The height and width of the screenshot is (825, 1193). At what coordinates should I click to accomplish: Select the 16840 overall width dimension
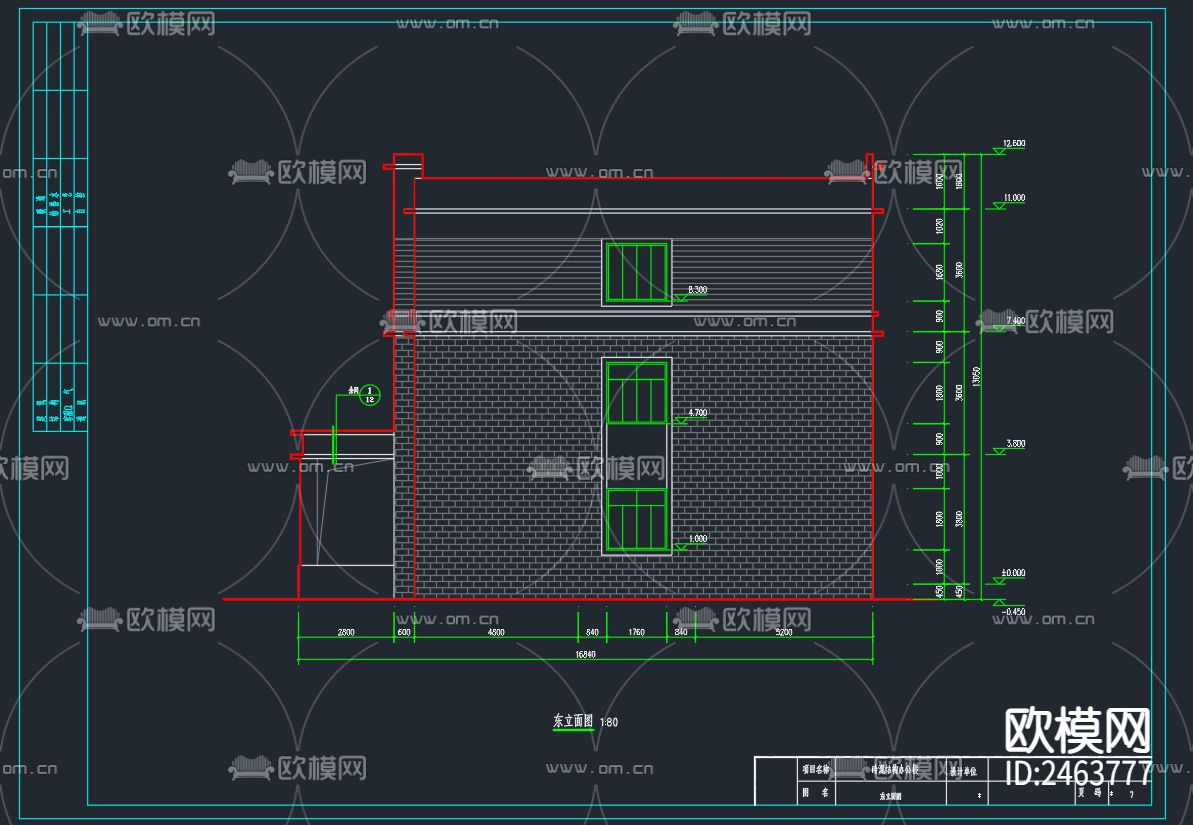point(585,655)
